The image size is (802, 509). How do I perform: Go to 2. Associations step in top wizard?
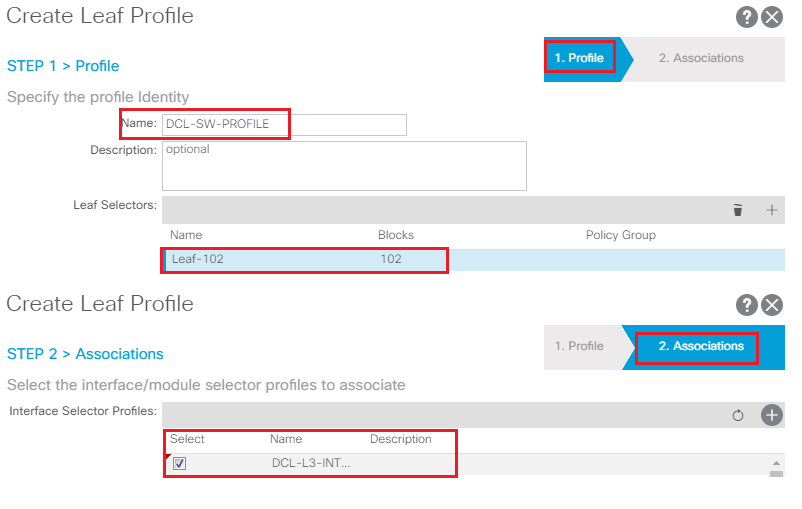[x=701, y=58]
